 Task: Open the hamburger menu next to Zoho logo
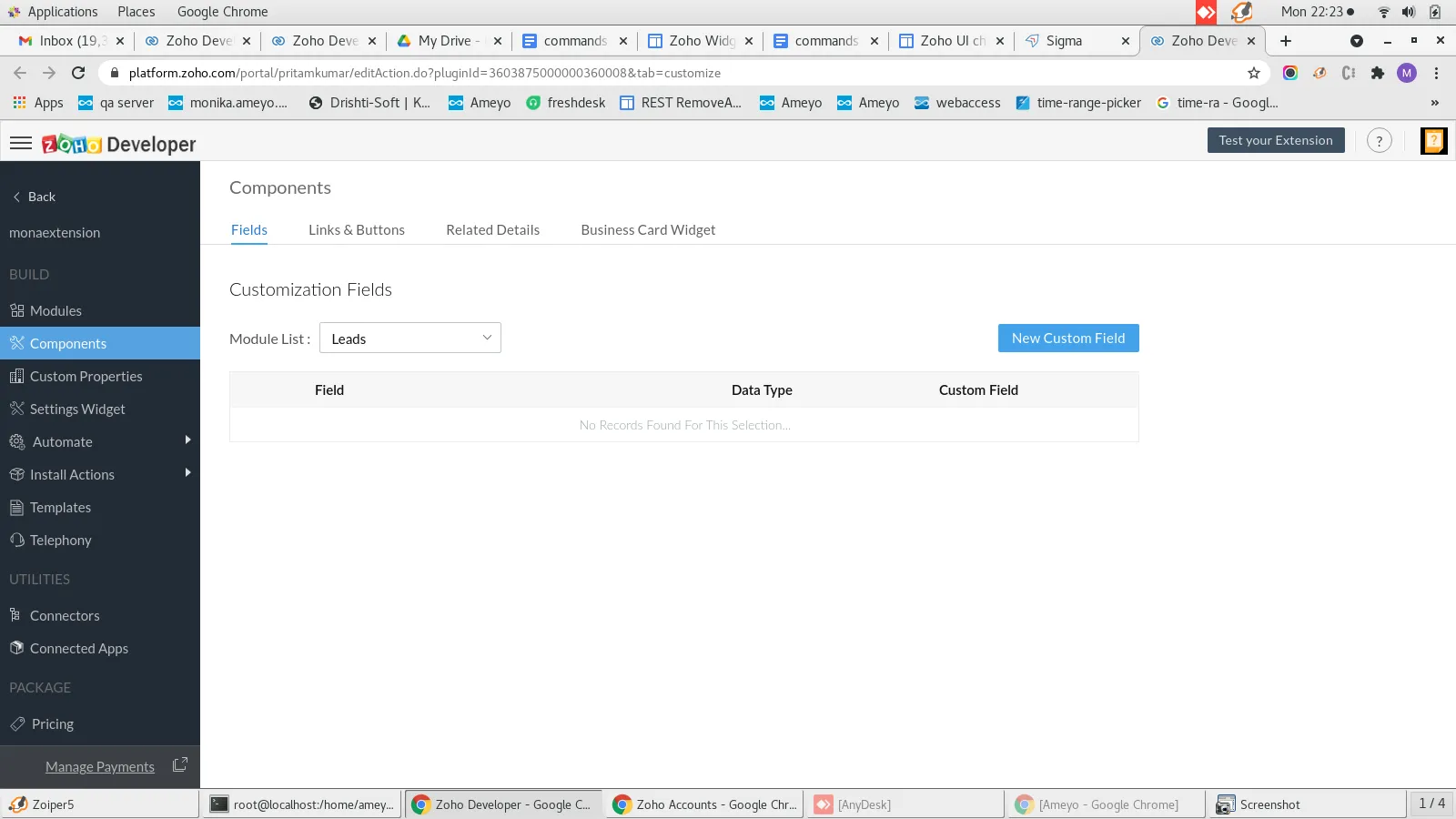pyautogui.click(x=21, y=143)
